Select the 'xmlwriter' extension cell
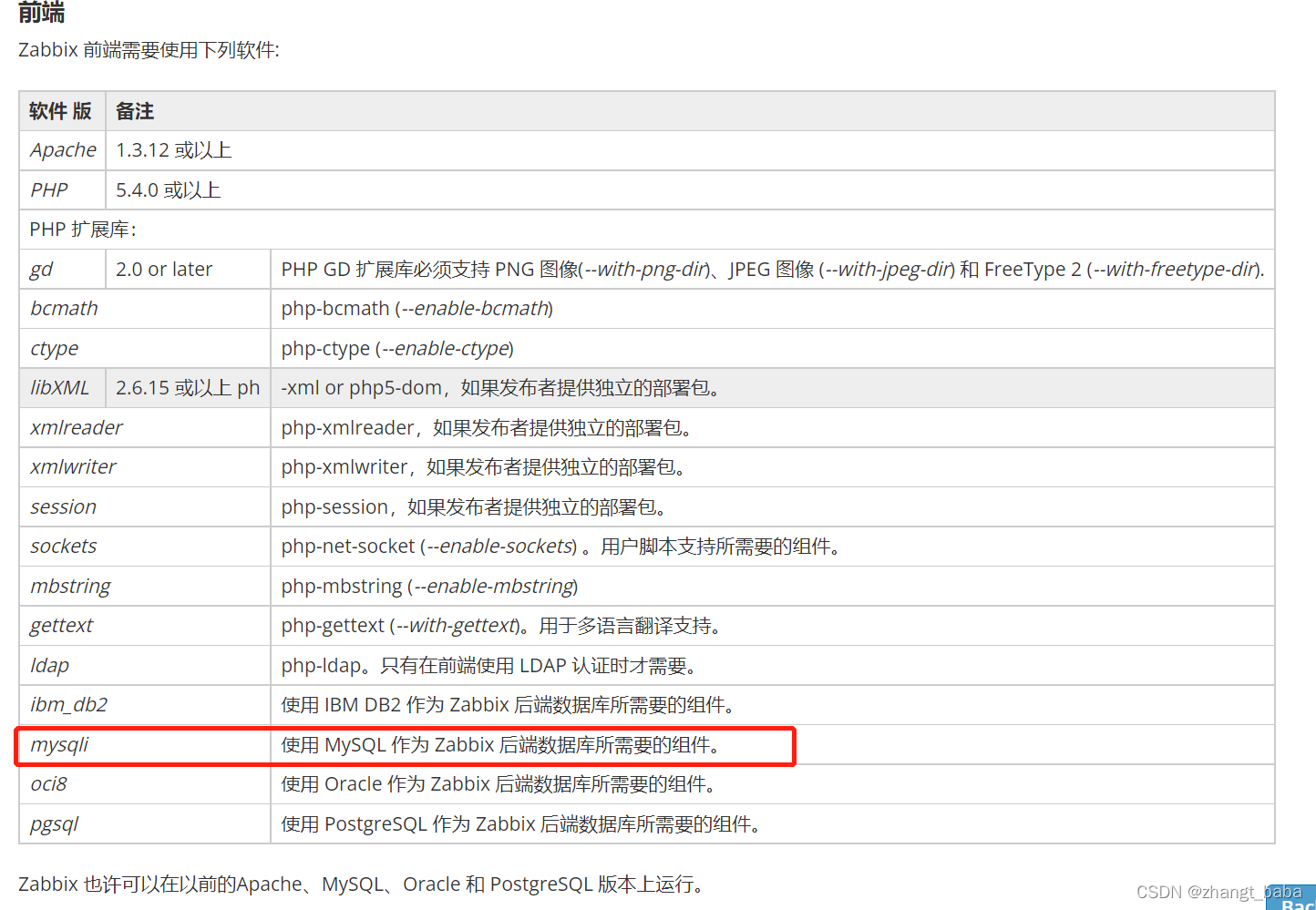Screen dimensions: 1316x910 (x=145, y=467)
